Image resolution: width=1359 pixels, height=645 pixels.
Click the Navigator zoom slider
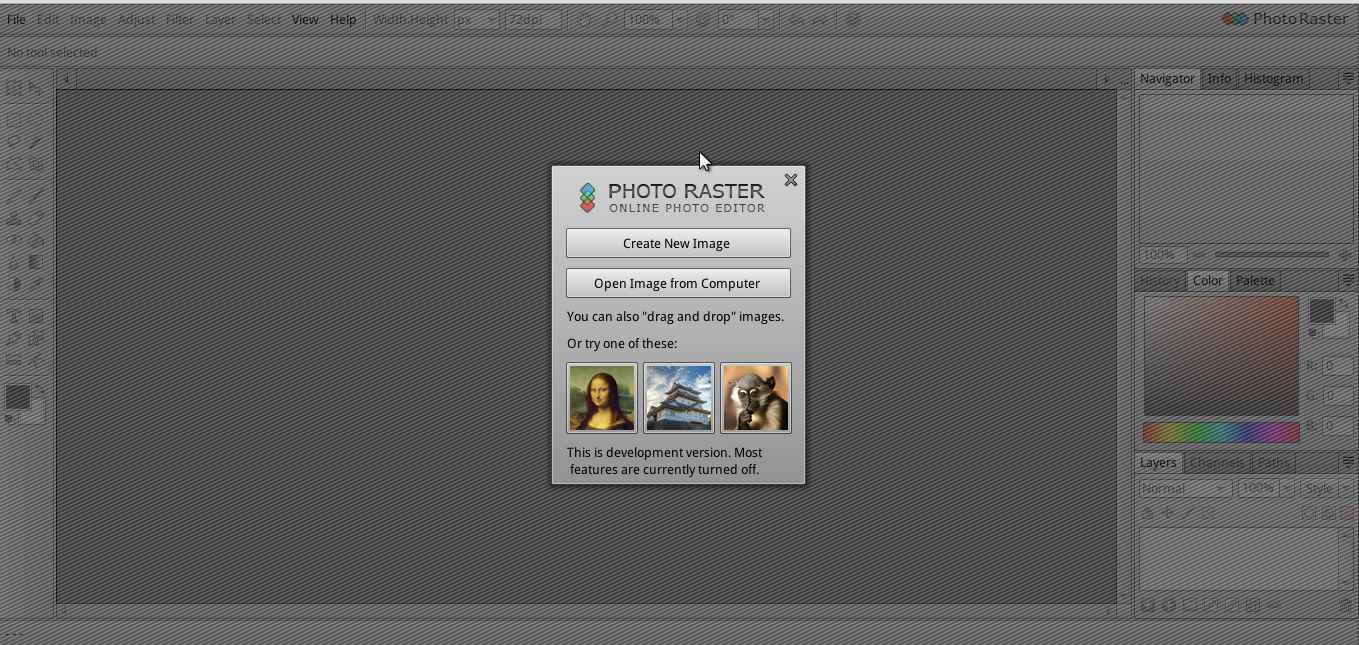pyautogui.click(x=1272, y=255)
